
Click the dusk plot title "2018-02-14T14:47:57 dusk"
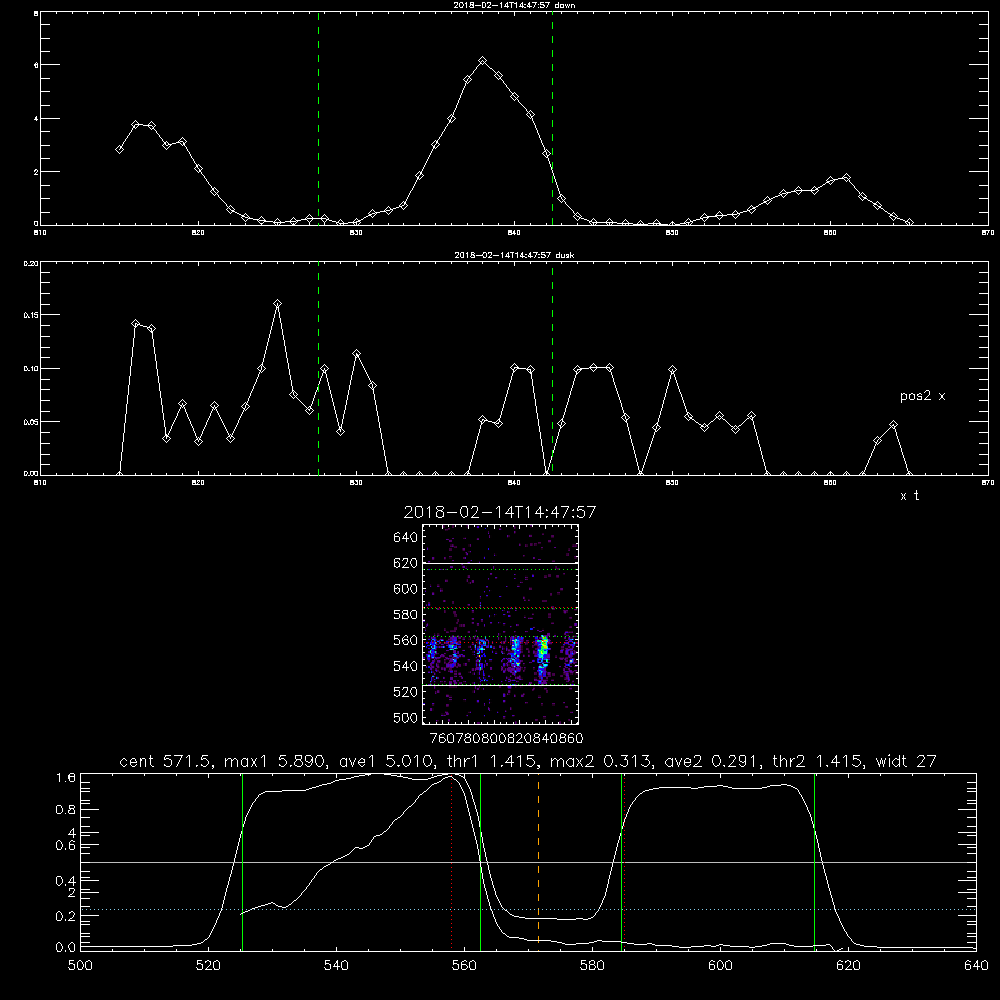click(x=514, y=255)
